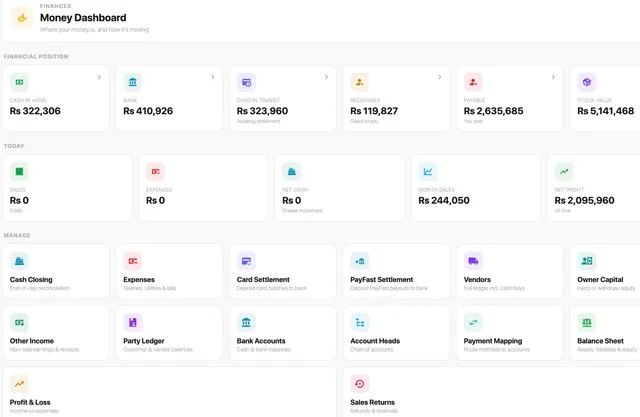The height and width of the screenshot is (417, 640).
Task: Expand the Payable card chevron
Action: tap(553, 77)
